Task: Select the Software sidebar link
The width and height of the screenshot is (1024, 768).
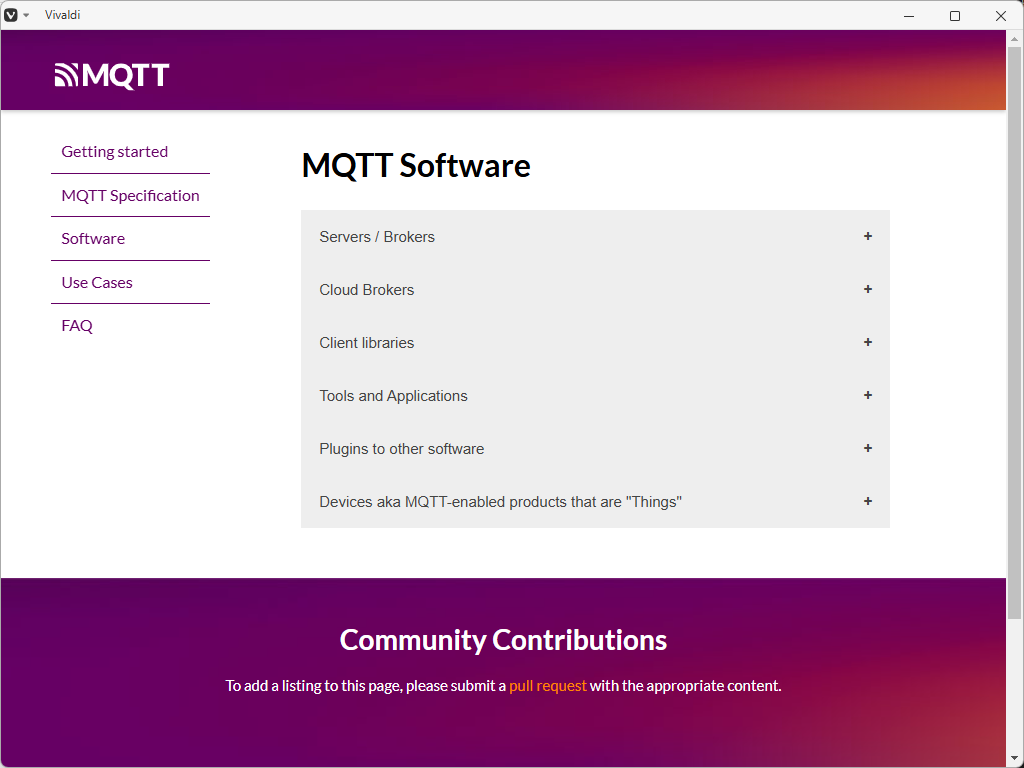Action: coord(93,238)
